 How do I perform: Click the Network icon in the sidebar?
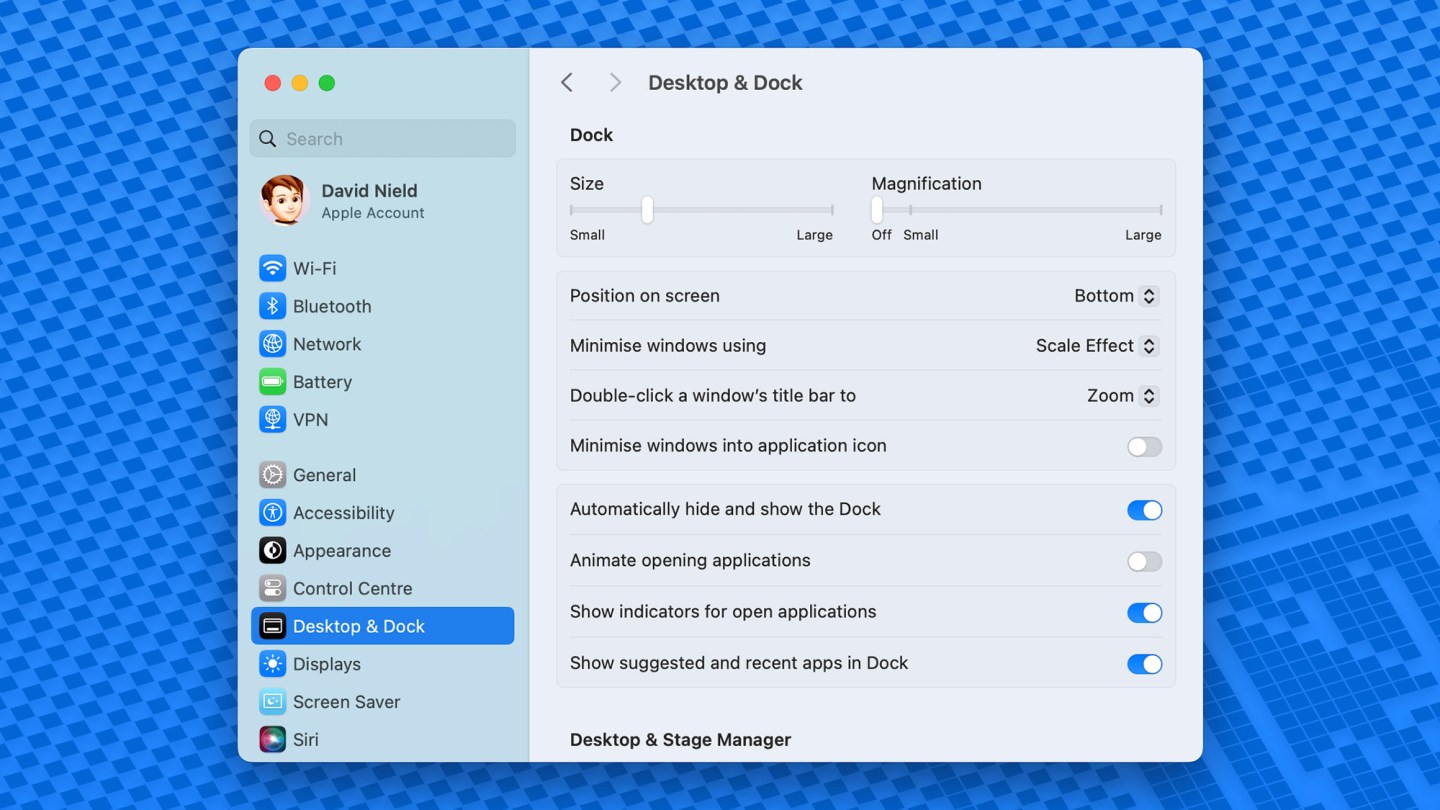pyautogui.click(x=272, y=344)
